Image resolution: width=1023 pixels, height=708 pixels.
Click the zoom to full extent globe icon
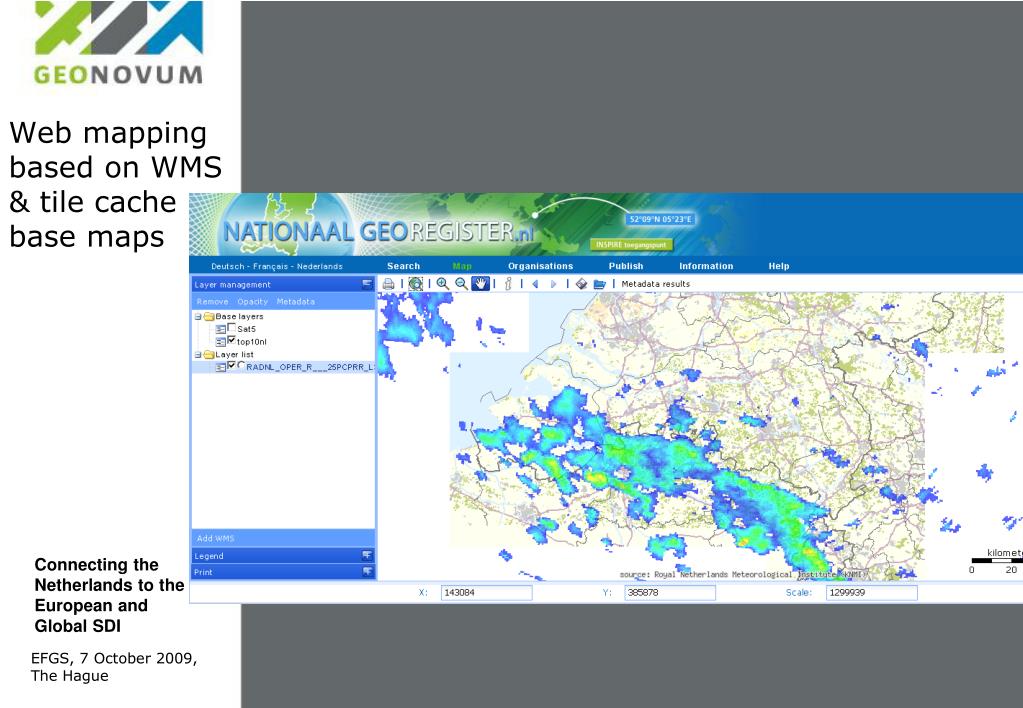[x=416, y=284]
